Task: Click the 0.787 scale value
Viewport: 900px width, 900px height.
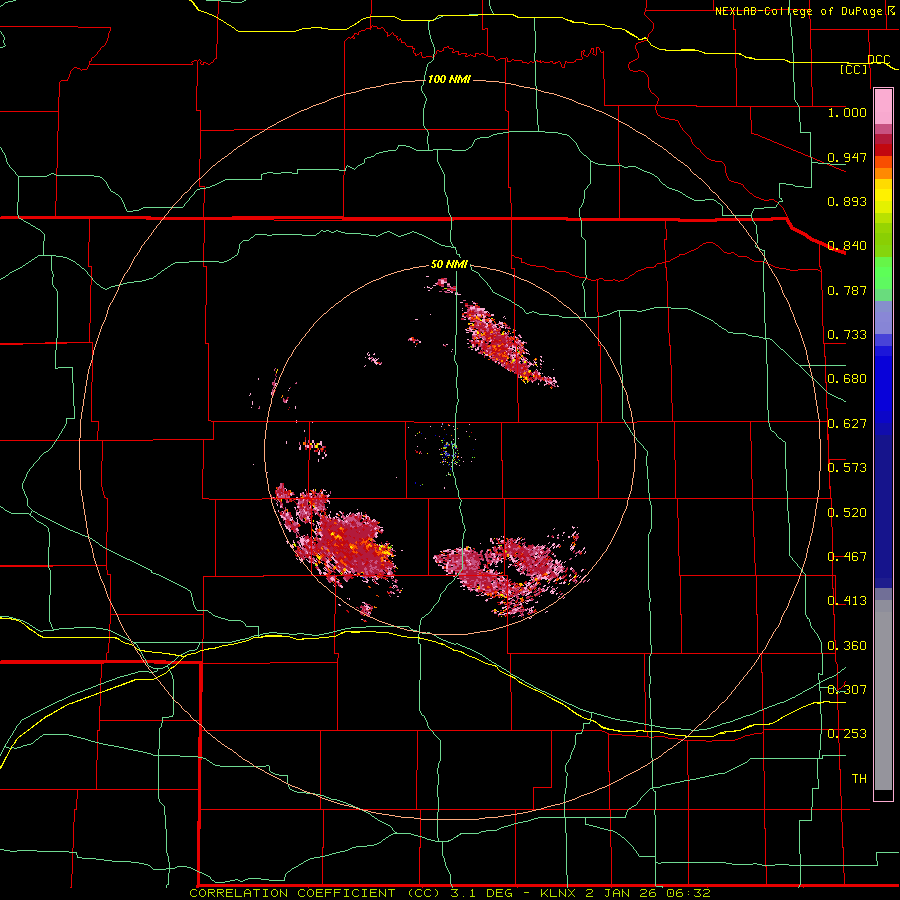Action: 847,290
